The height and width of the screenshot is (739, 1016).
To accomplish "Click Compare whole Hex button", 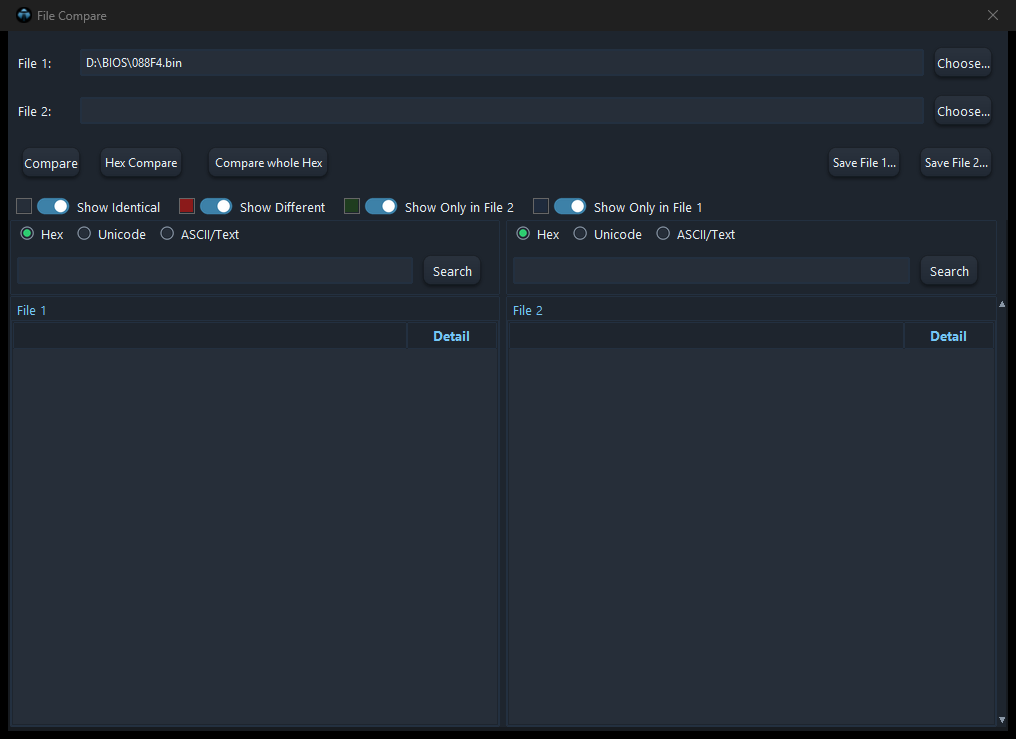I will tap(268, 163).
